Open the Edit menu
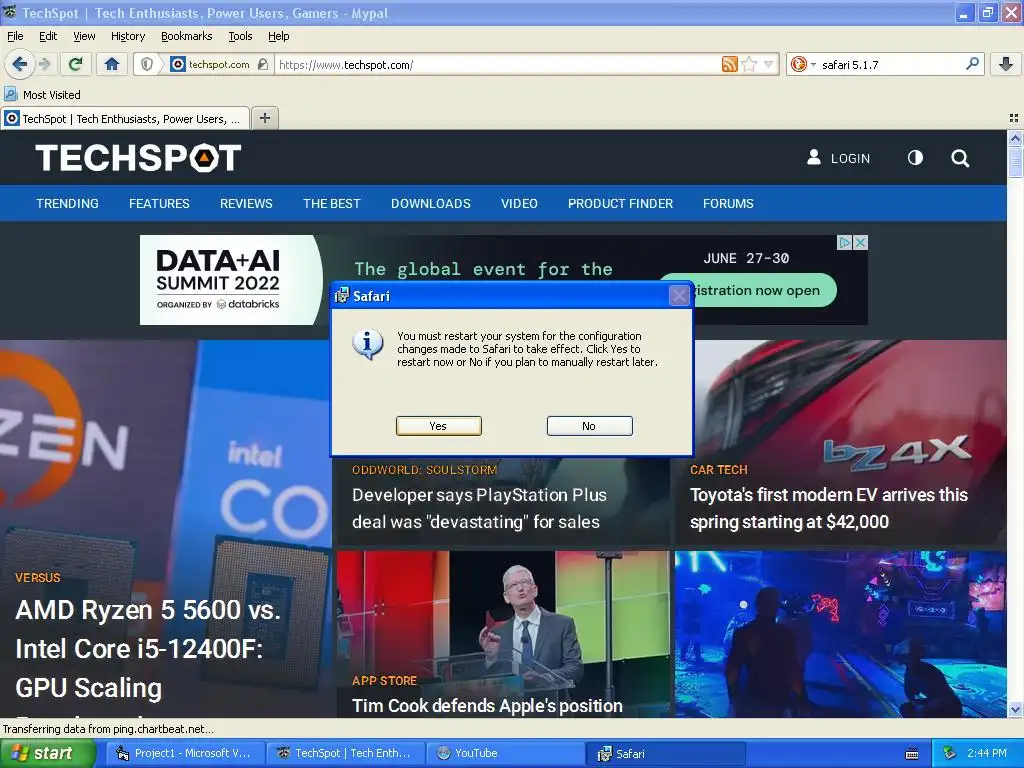The height and width of the screenshot is (768, 1024). tap(48, 36)
